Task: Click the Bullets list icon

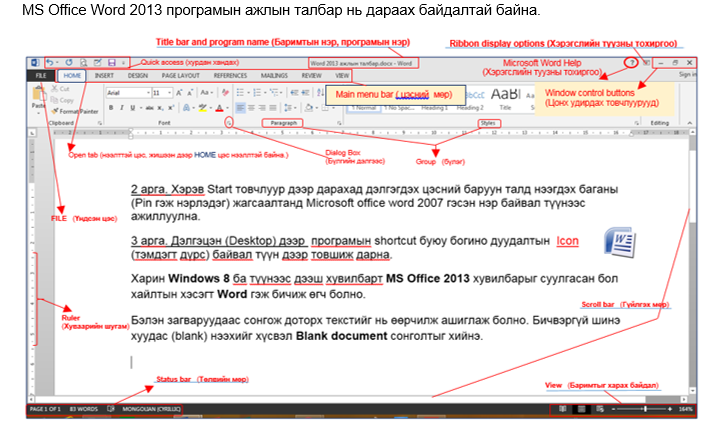Action: [x=240, y=93]
